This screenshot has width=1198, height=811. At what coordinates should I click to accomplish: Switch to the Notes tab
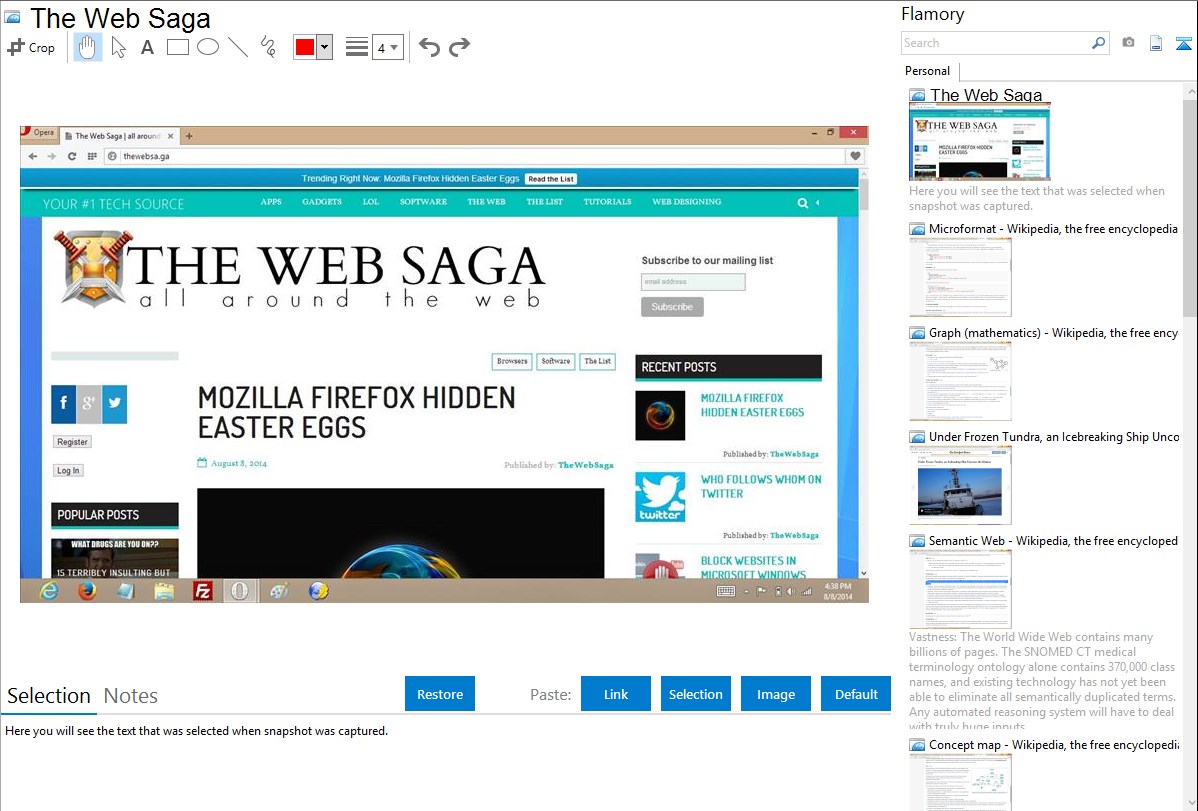coord(131,696)
